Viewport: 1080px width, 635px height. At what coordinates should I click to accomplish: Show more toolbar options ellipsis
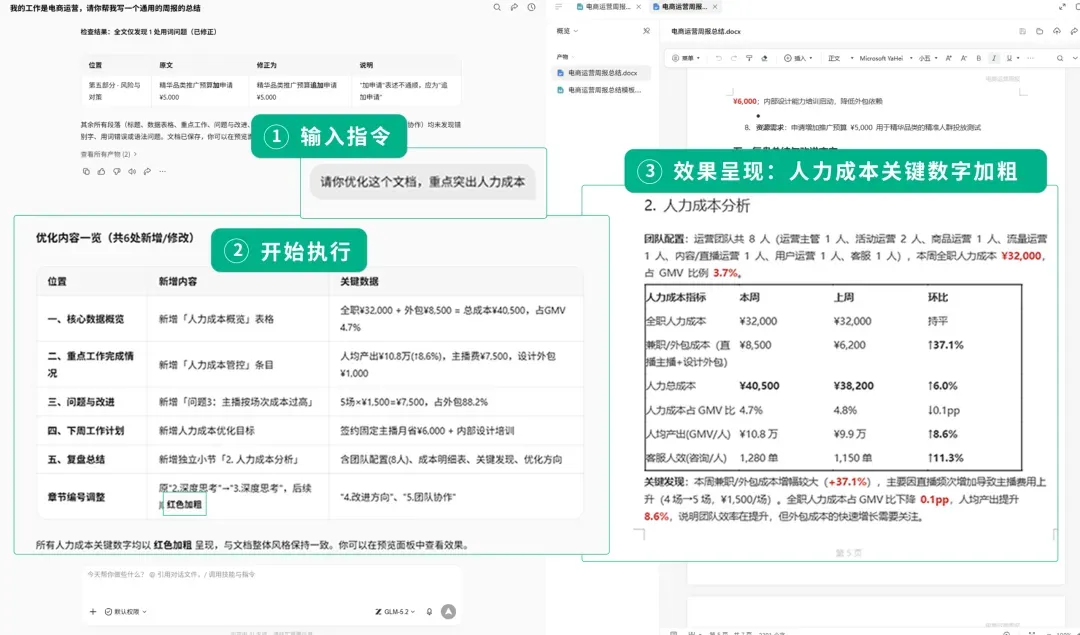pos(1030,59)
